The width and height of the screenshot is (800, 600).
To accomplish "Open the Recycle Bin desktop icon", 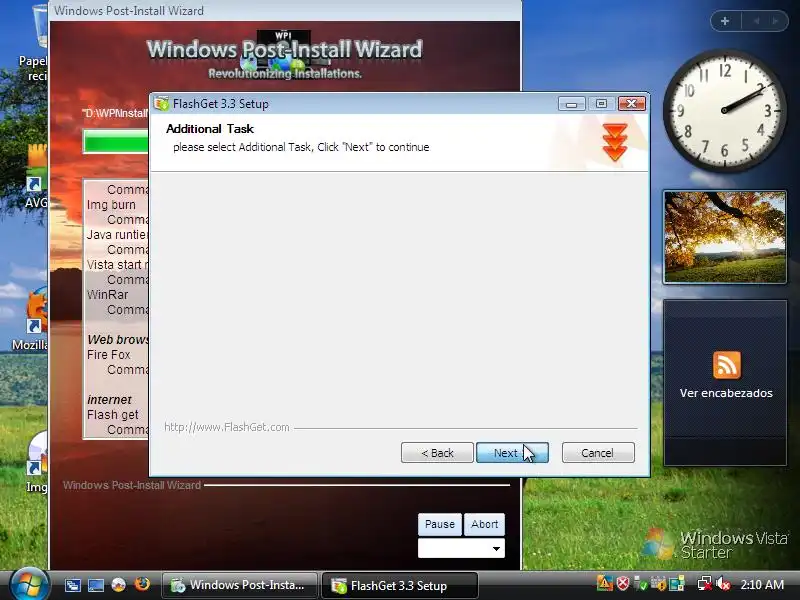I will (36, 43).
